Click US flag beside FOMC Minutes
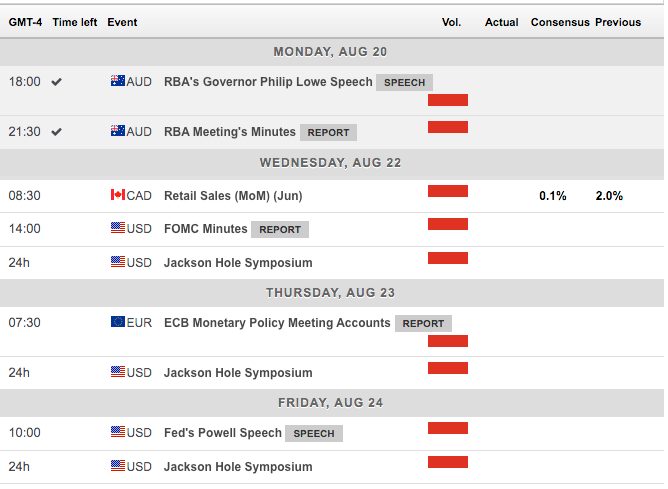 [x=118, y=229]
